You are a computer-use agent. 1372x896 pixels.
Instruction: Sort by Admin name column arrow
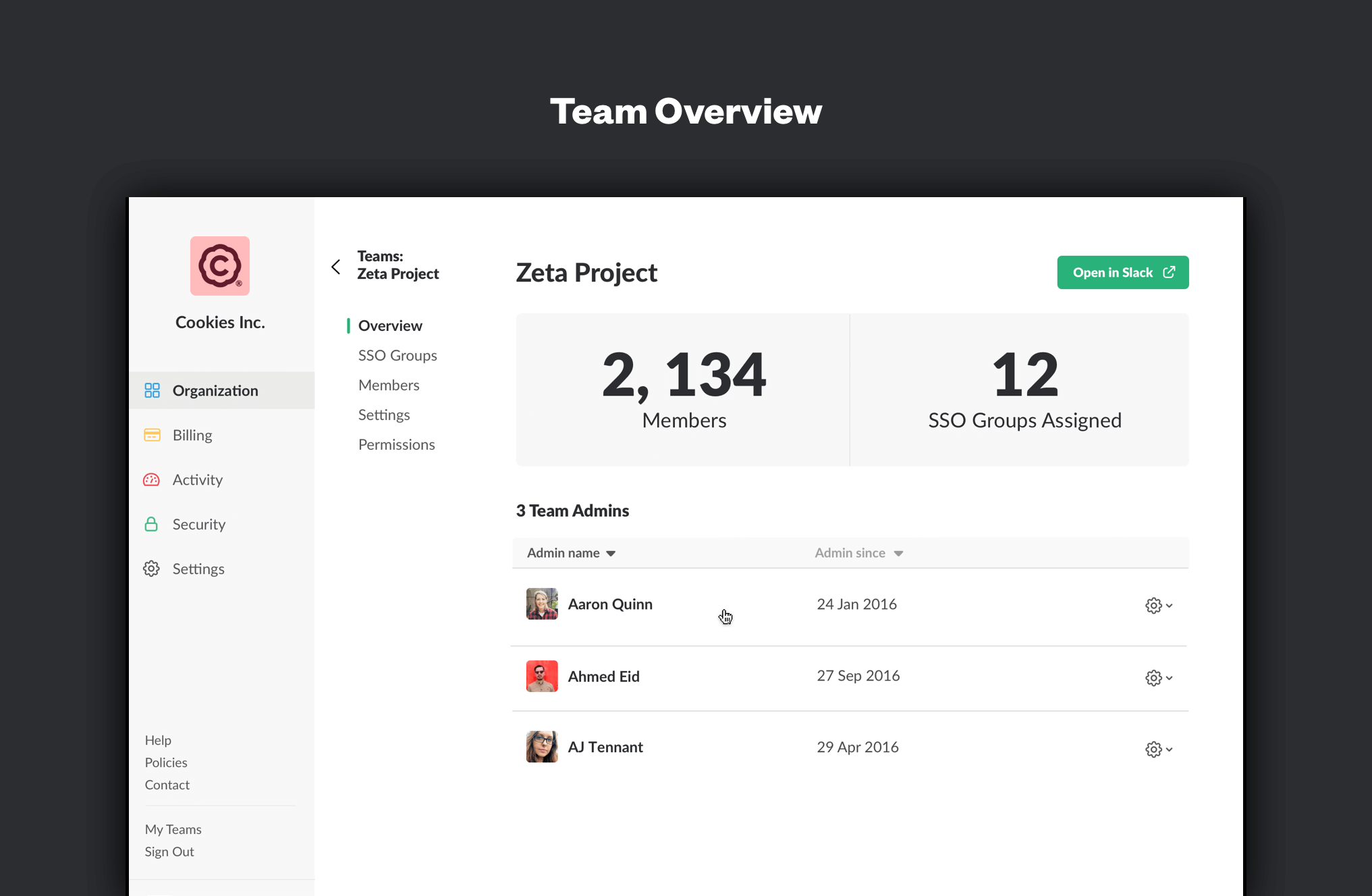pyautogui.click(x=611, y=554)
